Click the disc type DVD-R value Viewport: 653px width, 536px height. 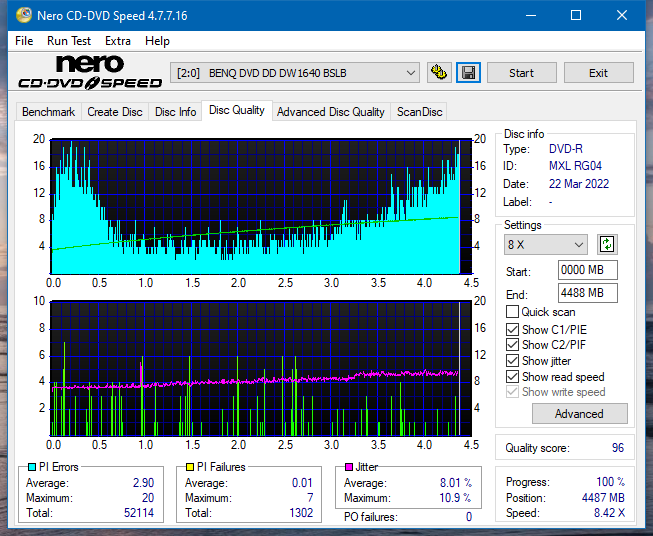tap(566, 149)
